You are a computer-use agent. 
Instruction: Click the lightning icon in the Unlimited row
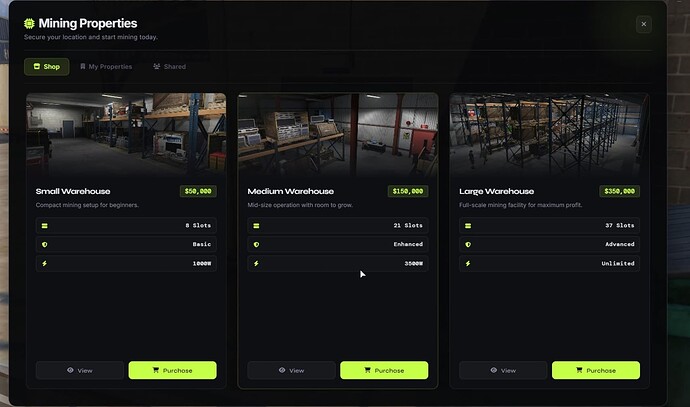click(468, 264)
